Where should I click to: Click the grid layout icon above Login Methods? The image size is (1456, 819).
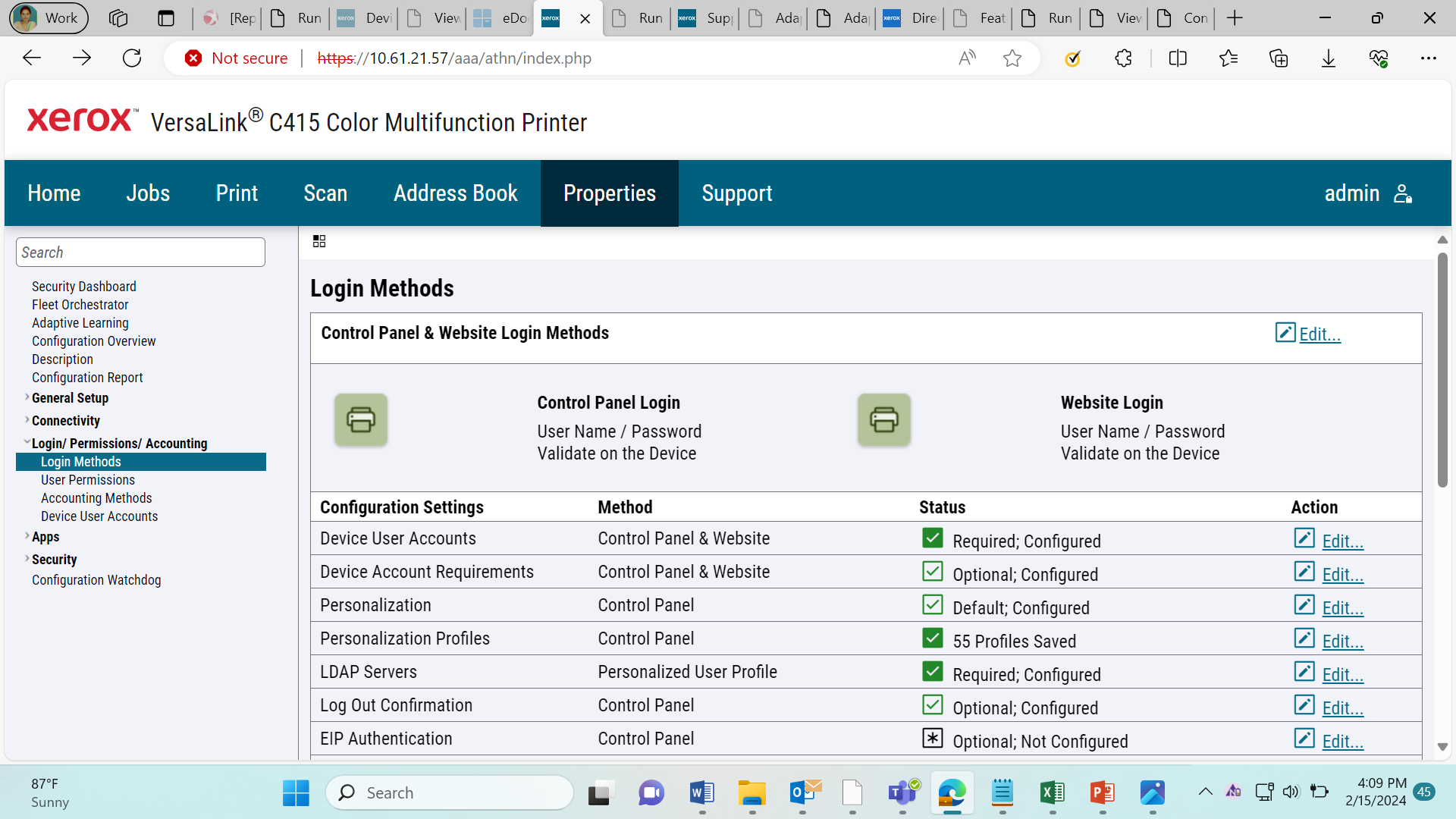click(x=319, y=241)
